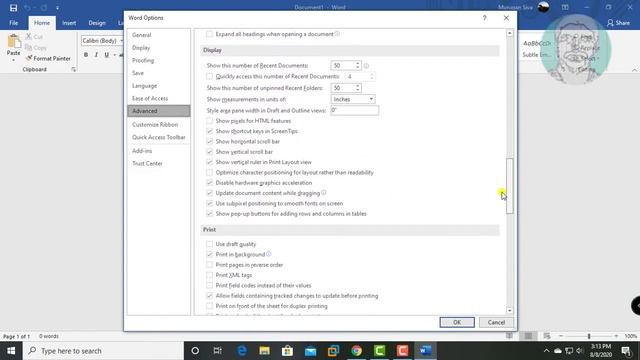This screenshot has height=360, width=640.
Task: Enable Print pages in reverse order
Action: click(209, 264)
